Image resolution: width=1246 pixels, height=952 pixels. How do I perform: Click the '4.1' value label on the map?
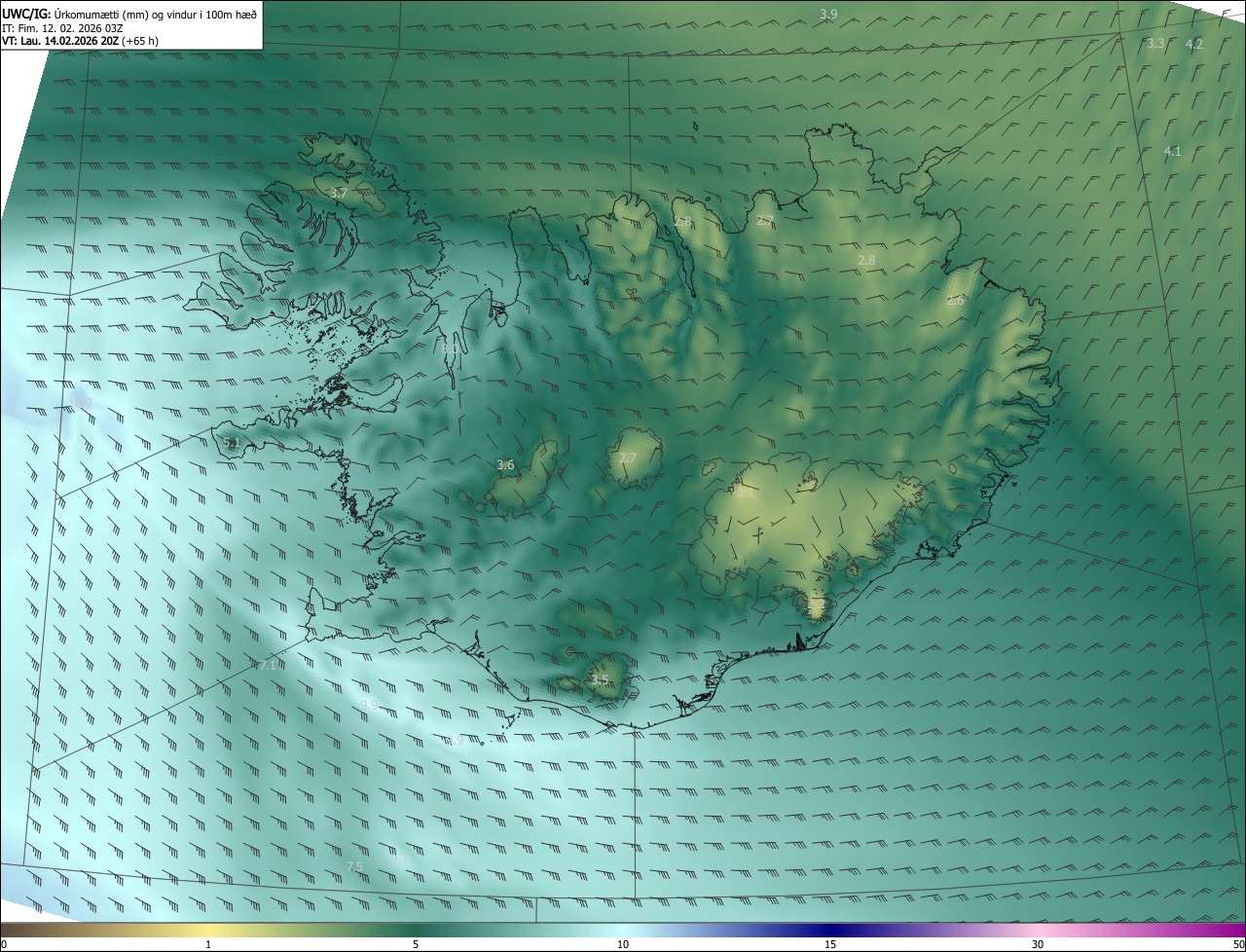coord(1172,151)
